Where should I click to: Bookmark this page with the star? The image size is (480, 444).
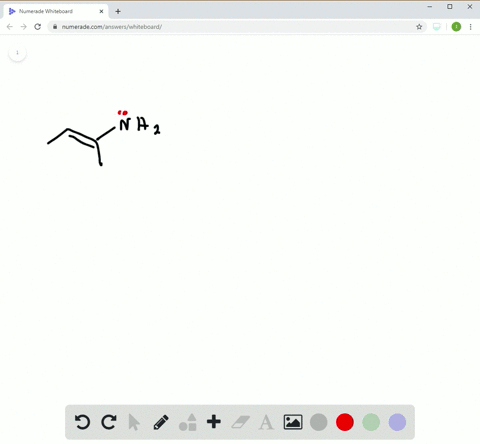click(419, 27)
